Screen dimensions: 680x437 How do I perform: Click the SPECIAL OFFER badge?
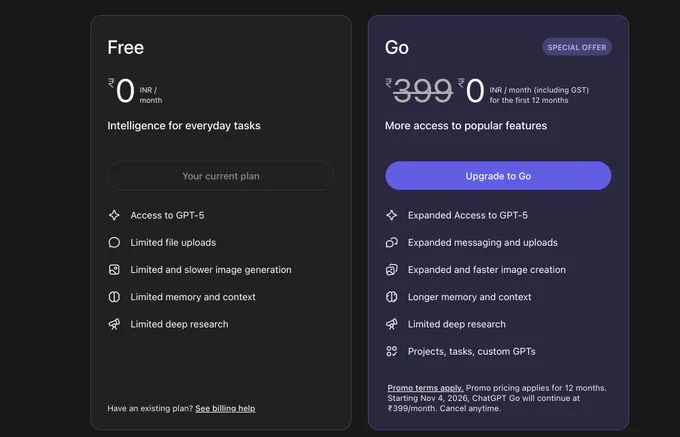tap(577, 47)
